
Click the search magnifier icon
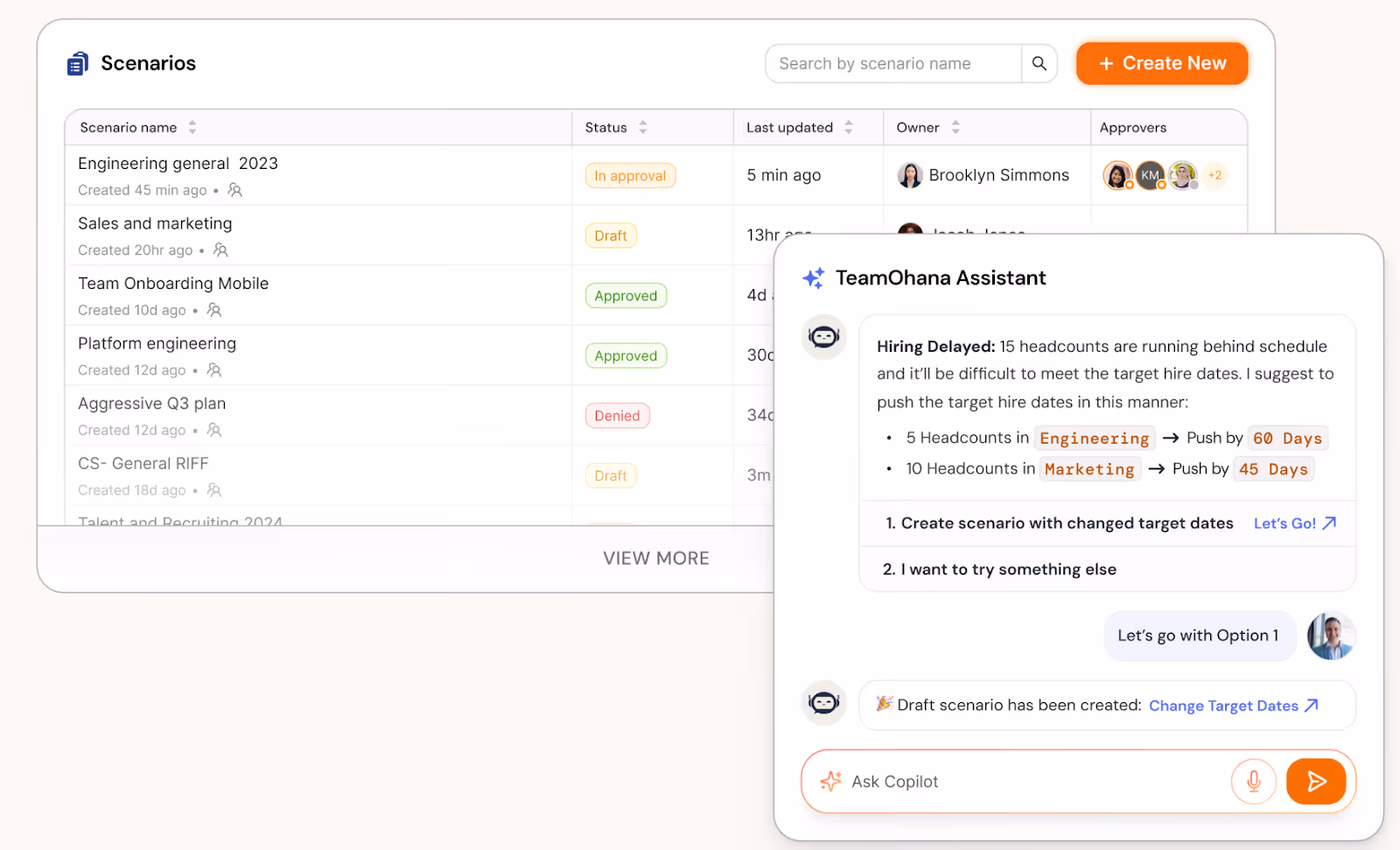click(1039, 64)
